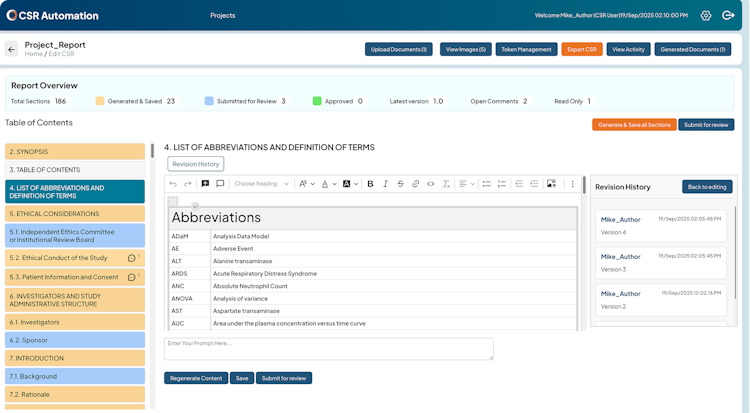750x413 pixels.
Task: Toggle bold formatting
Action: (x=370, y=184)
